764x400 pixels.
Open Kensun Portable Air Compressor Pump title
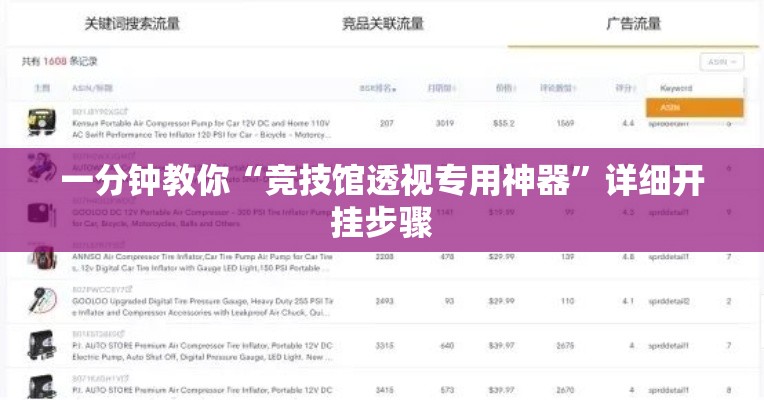(201, 129)
